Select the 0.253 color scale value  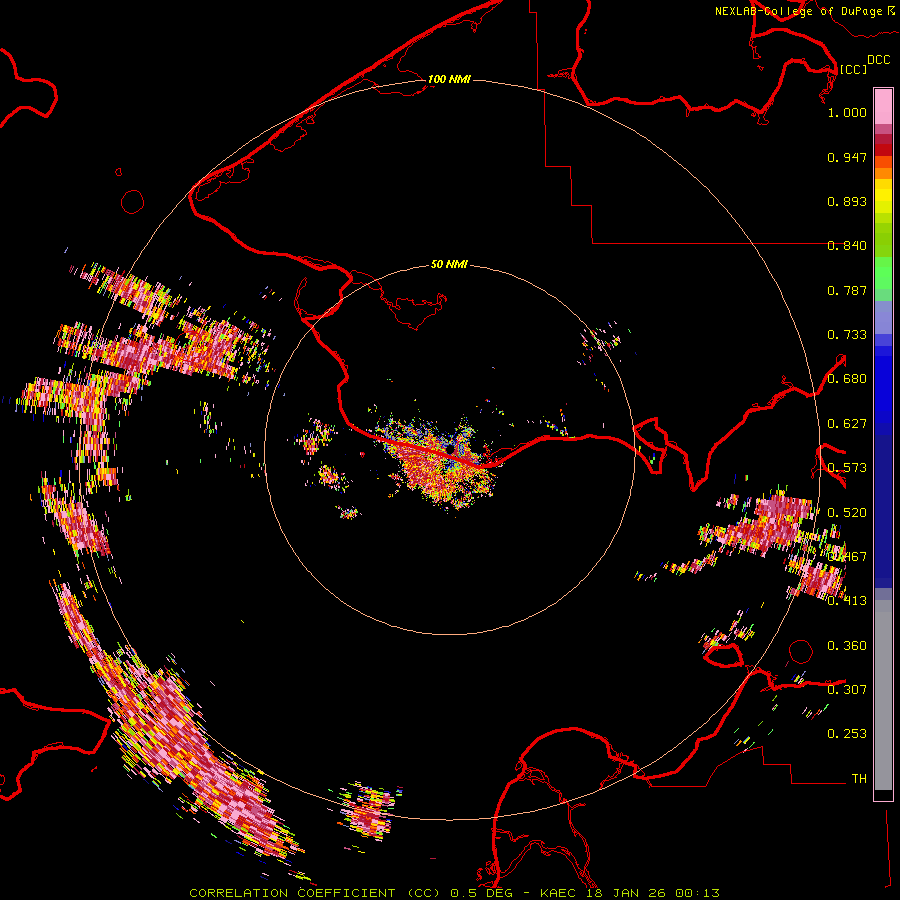pyautogui.click(x=847, y=734)
